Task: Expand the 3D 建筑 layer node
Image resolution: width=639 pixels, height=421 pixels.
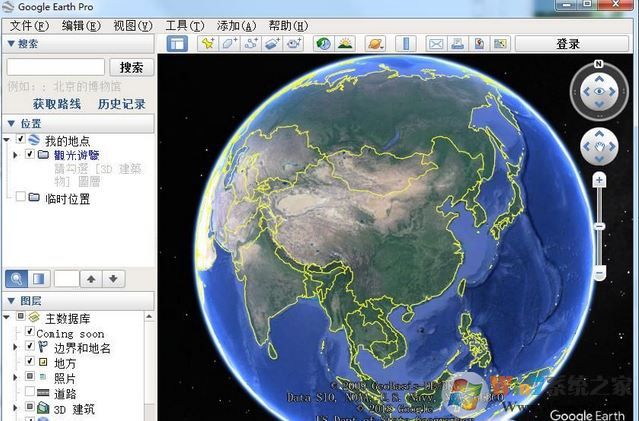Action: click(15, 408)
